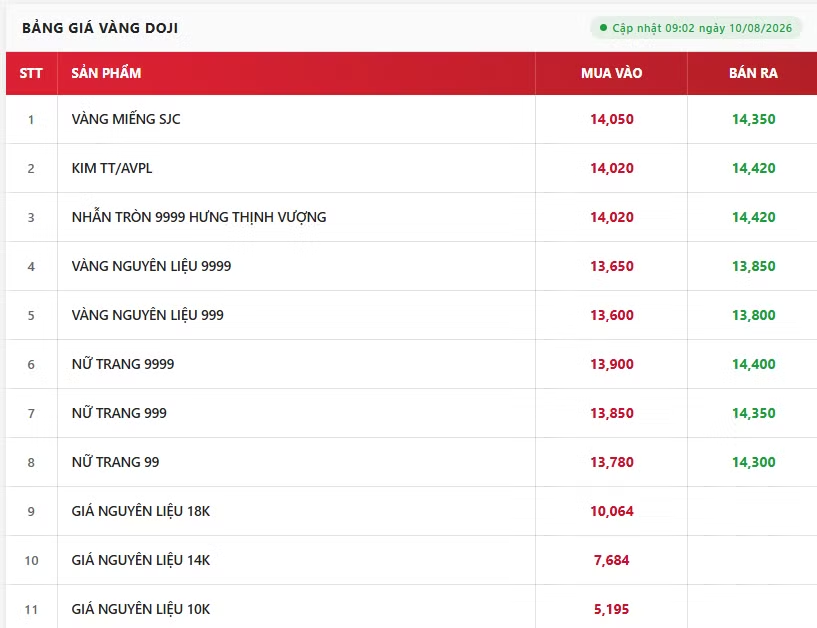
Task: Select the GIÁ NGUYÊN LIỆU 10K product name
Action: (x=141, y=609)
